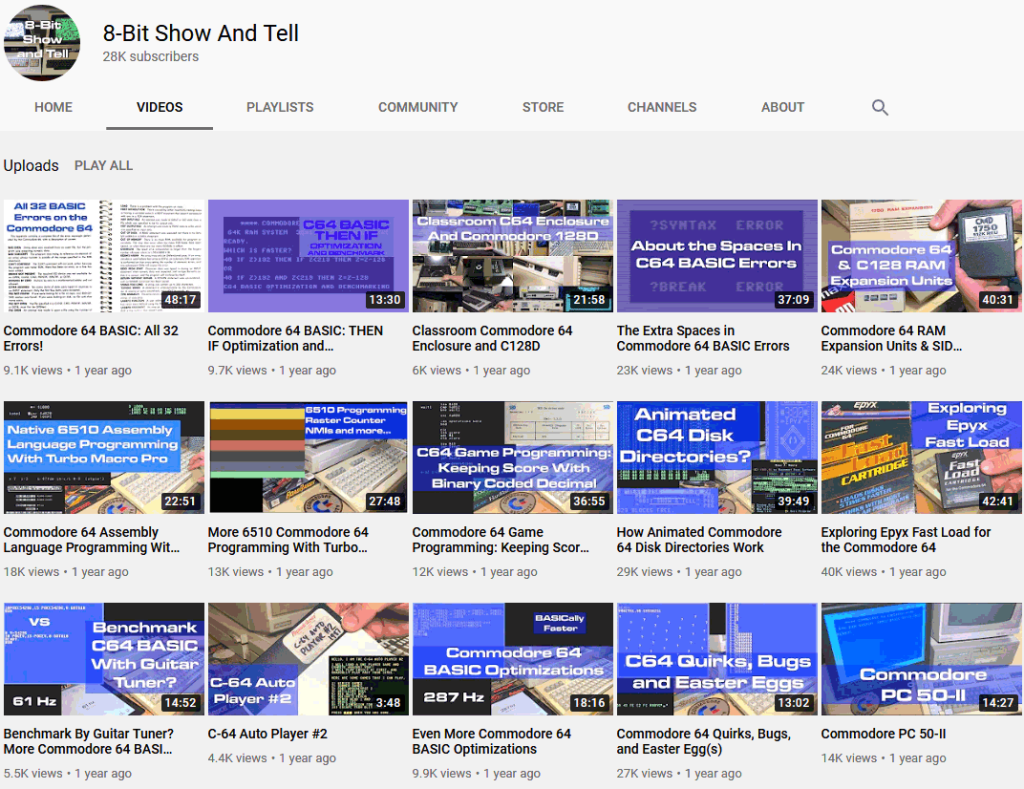
Task: Open the COMMUNITY tab
Action: (x=418, y=107)
